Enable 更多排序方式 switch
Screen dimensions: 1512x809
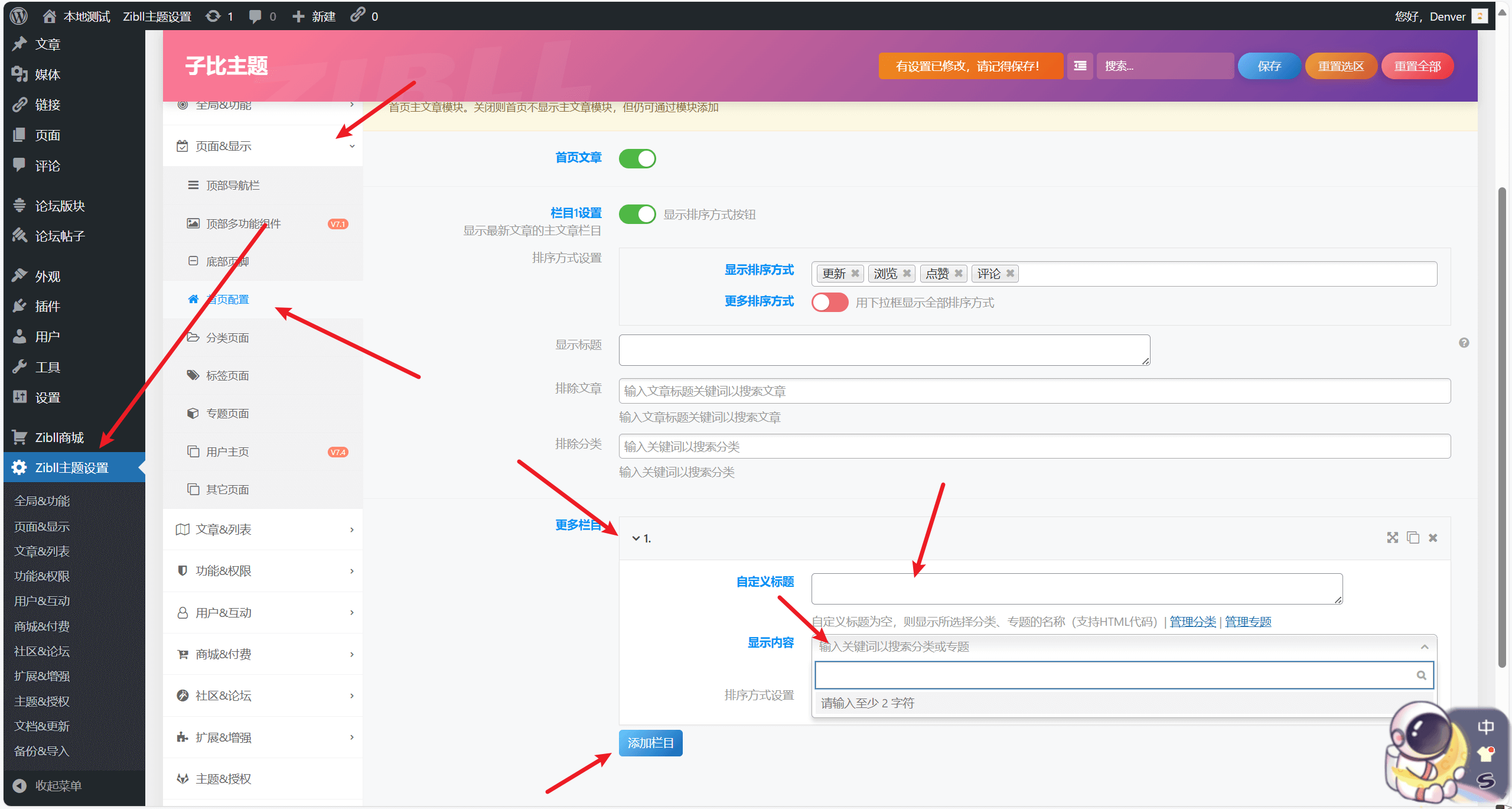point(830,302)
